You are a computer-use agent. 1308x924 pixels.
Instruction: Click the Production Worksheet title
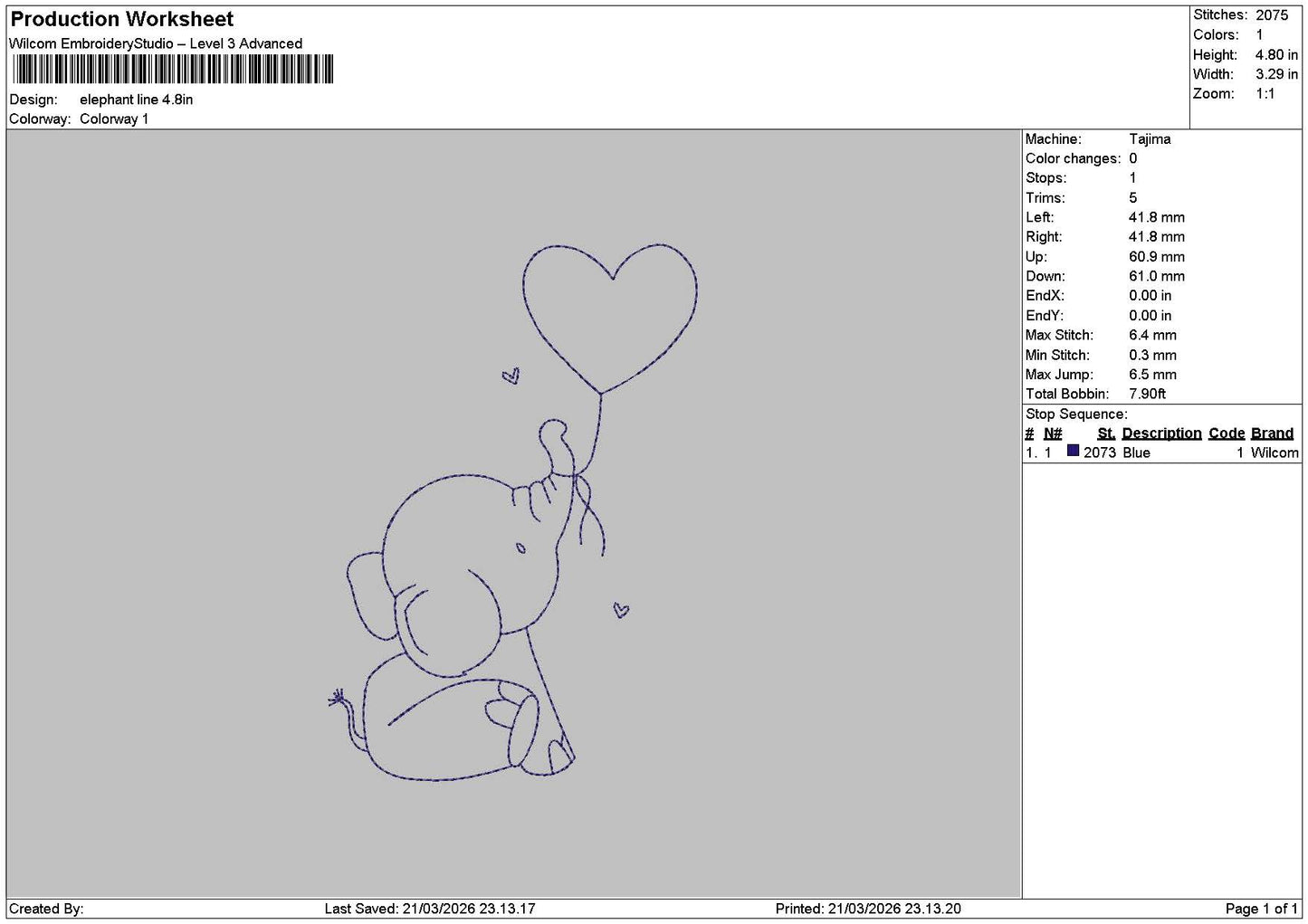(121, 19)
